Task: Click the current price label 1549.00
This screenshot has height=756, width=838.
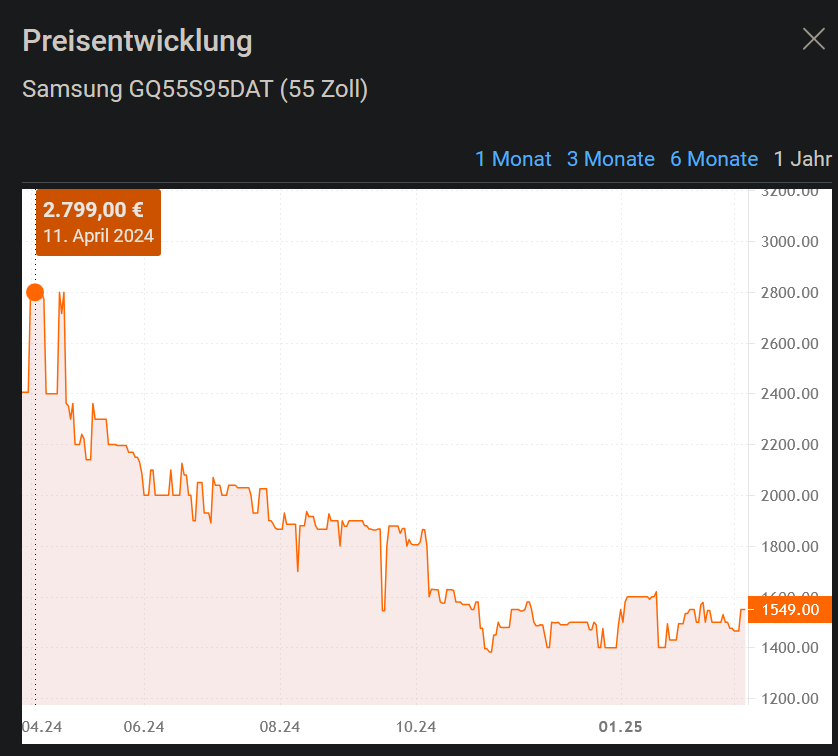Action: (x=791, y=610)
